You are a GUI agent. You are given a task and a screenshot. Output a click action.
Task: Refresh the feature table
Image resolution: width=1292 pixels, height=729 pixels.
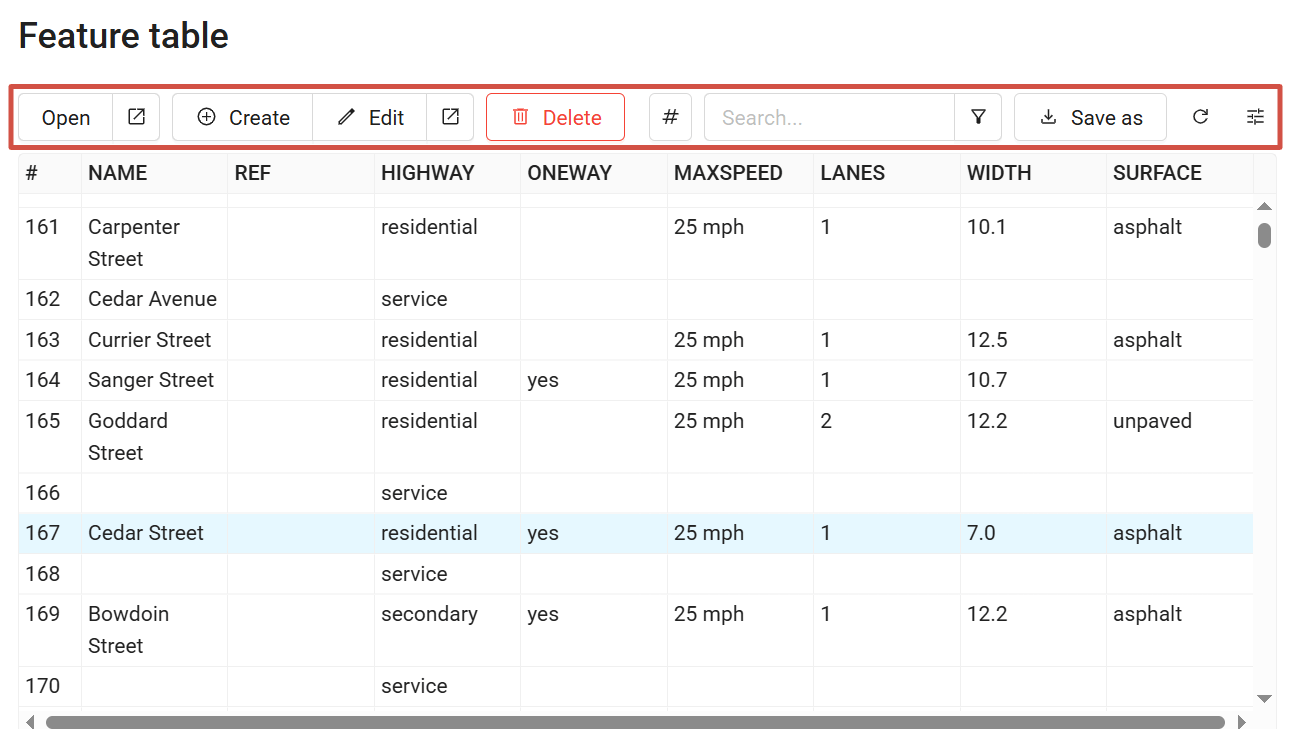(1200, 117)
